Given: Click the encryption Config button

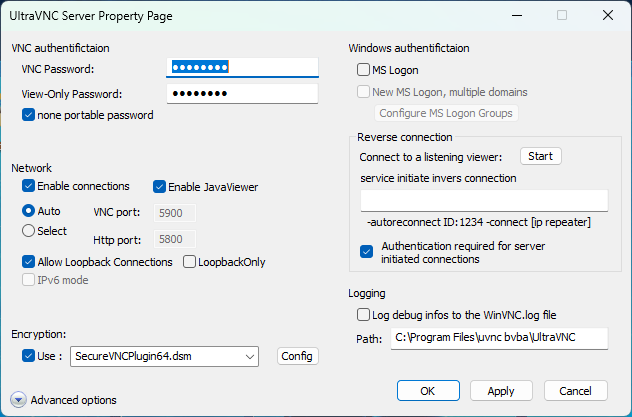Looking at the screenshot, I should (x=297, y=356).
